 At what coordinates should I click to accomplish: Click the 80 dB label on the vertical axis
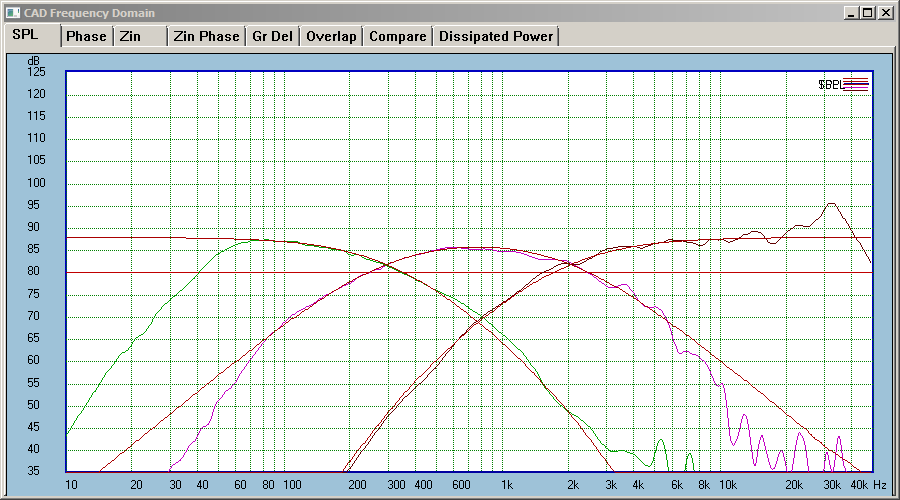point(33,271)
